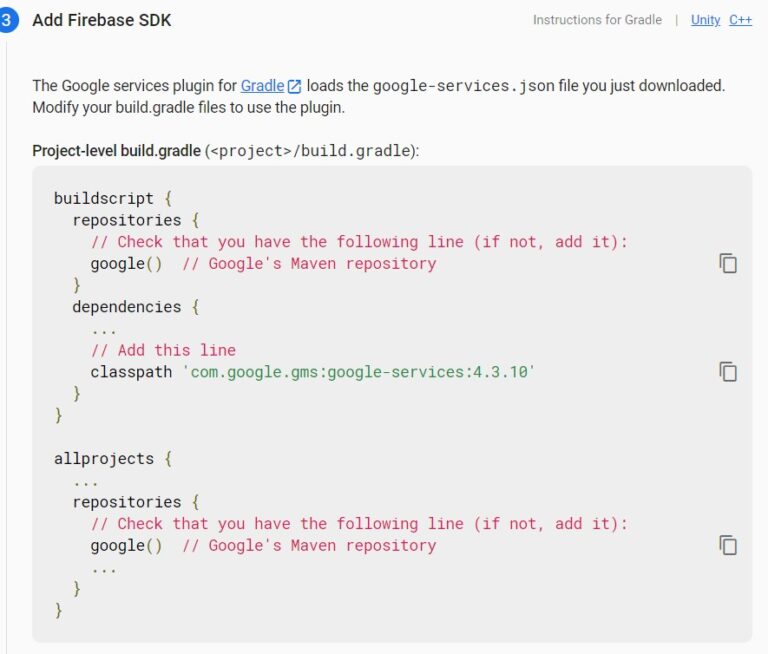This screenshot has width=768, height=654.
Task: Copy the first google() repository line
Action: click(x=728, y=264)
